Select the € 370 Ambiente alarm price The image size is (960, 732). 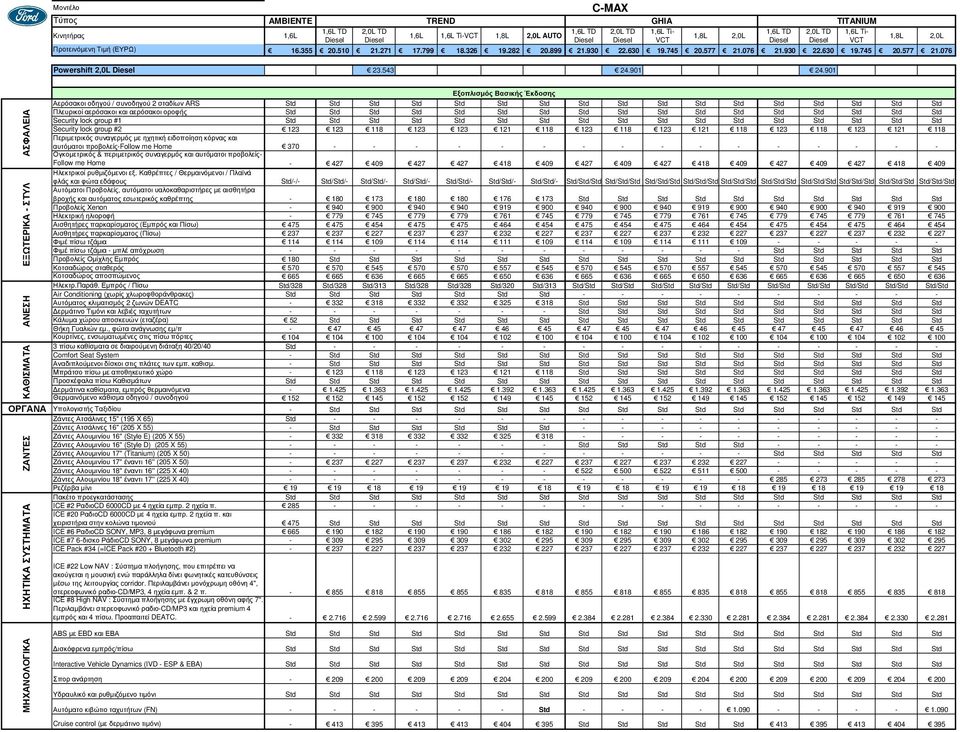290,147
